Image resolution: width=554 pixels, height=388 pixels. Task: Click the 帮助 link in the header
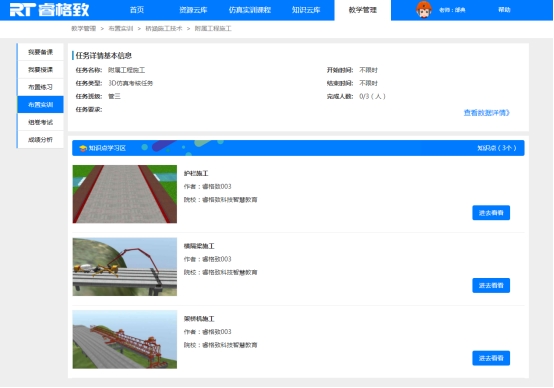coord(504,10)
